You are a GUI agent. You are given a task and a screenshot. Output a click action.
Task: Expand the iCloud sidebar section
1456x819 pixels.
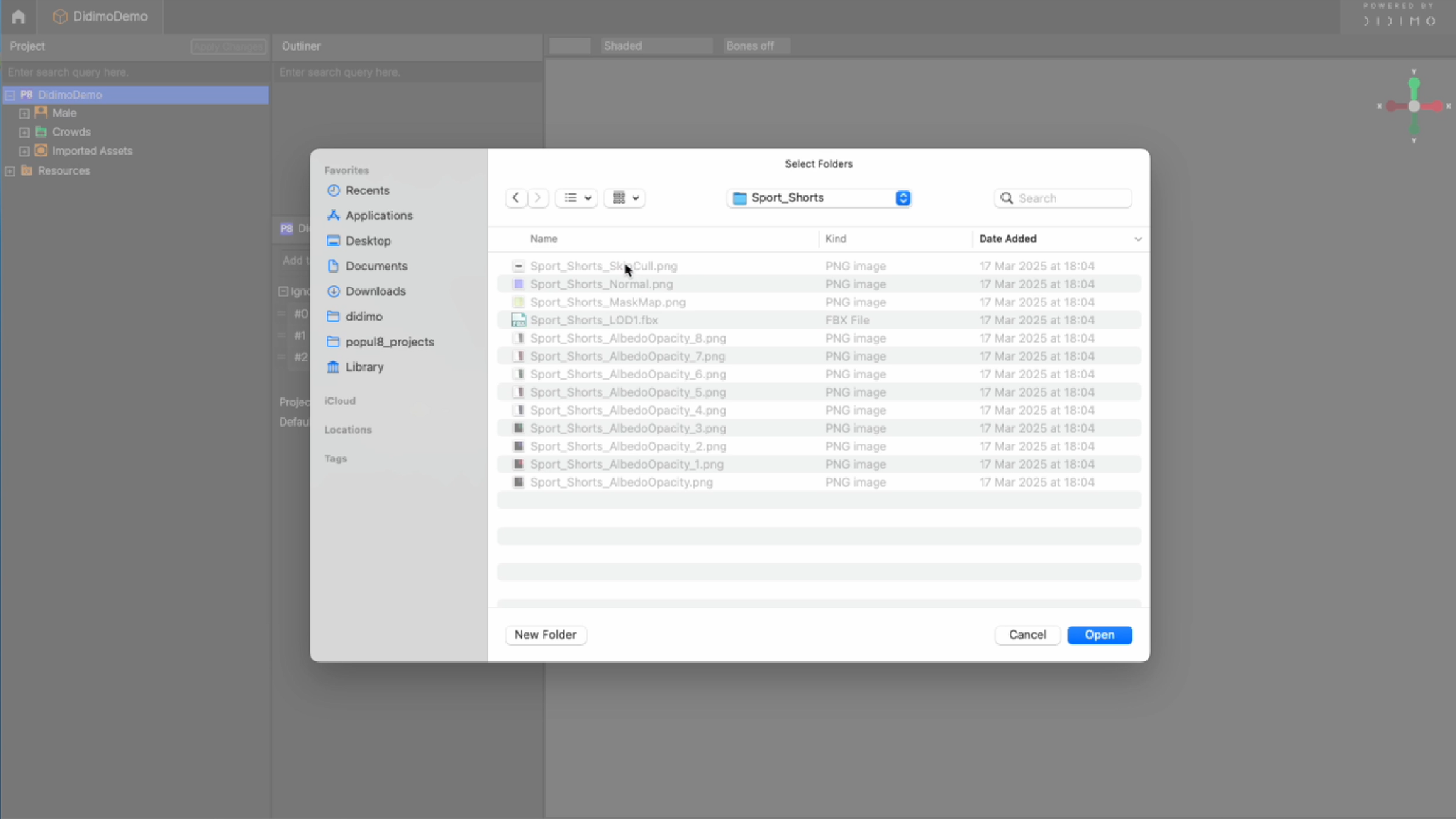tap(340, 401)
